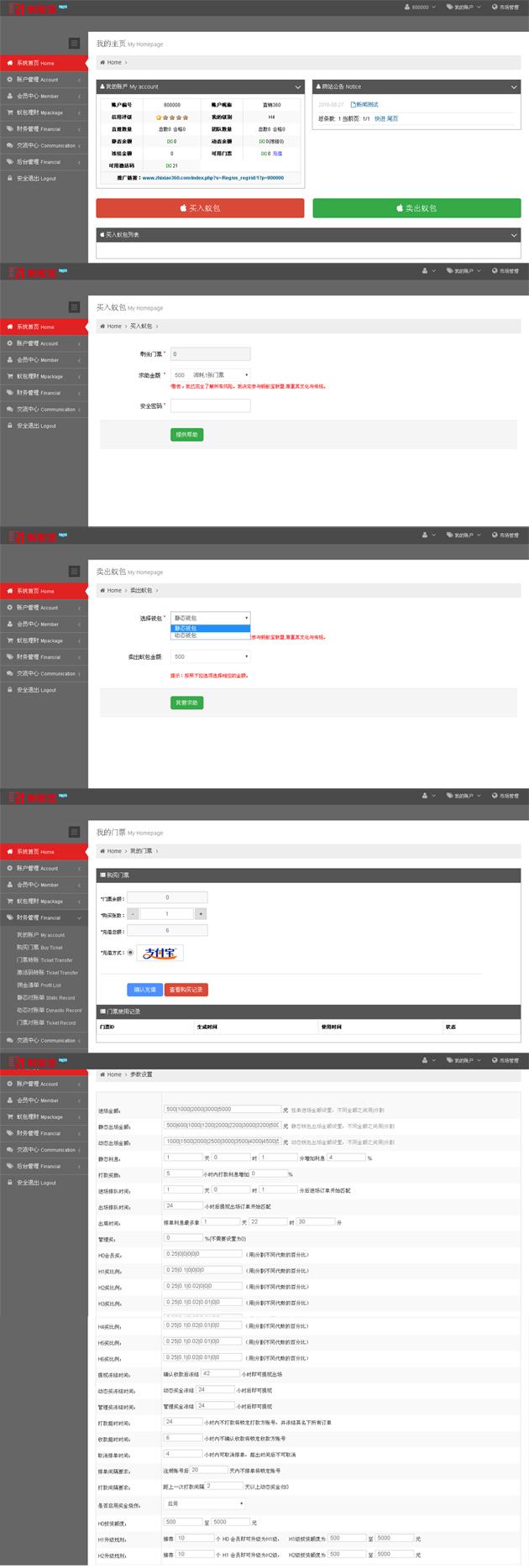Click 管理奖 input field in 参数设置
Image resolution: width=529 pixels, height=1568 pixels.
(183, 1237)
